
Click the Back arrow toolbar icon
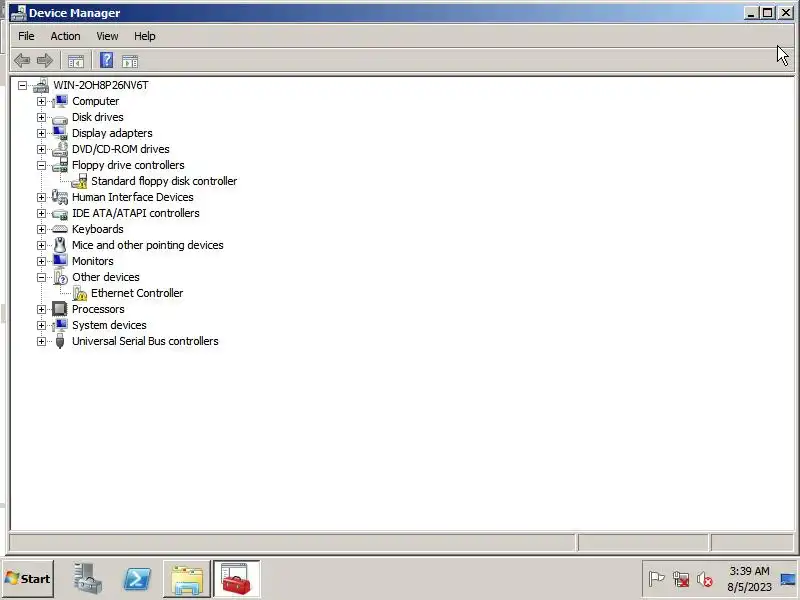tap(22, 61)
